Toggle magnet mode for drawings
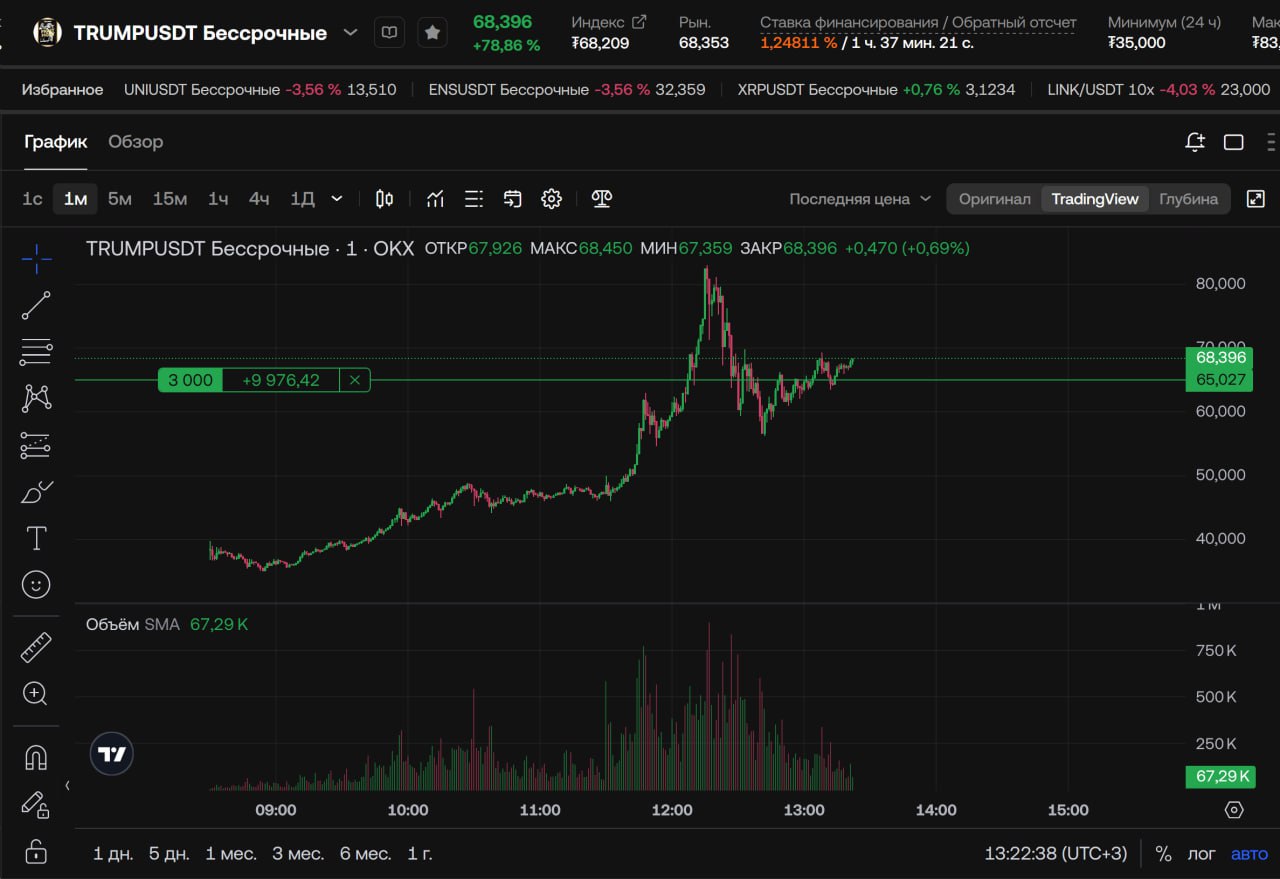Image resolution: width=1280 pixels, height=879 pixels. pyautogui.click(x=36, y=757)
